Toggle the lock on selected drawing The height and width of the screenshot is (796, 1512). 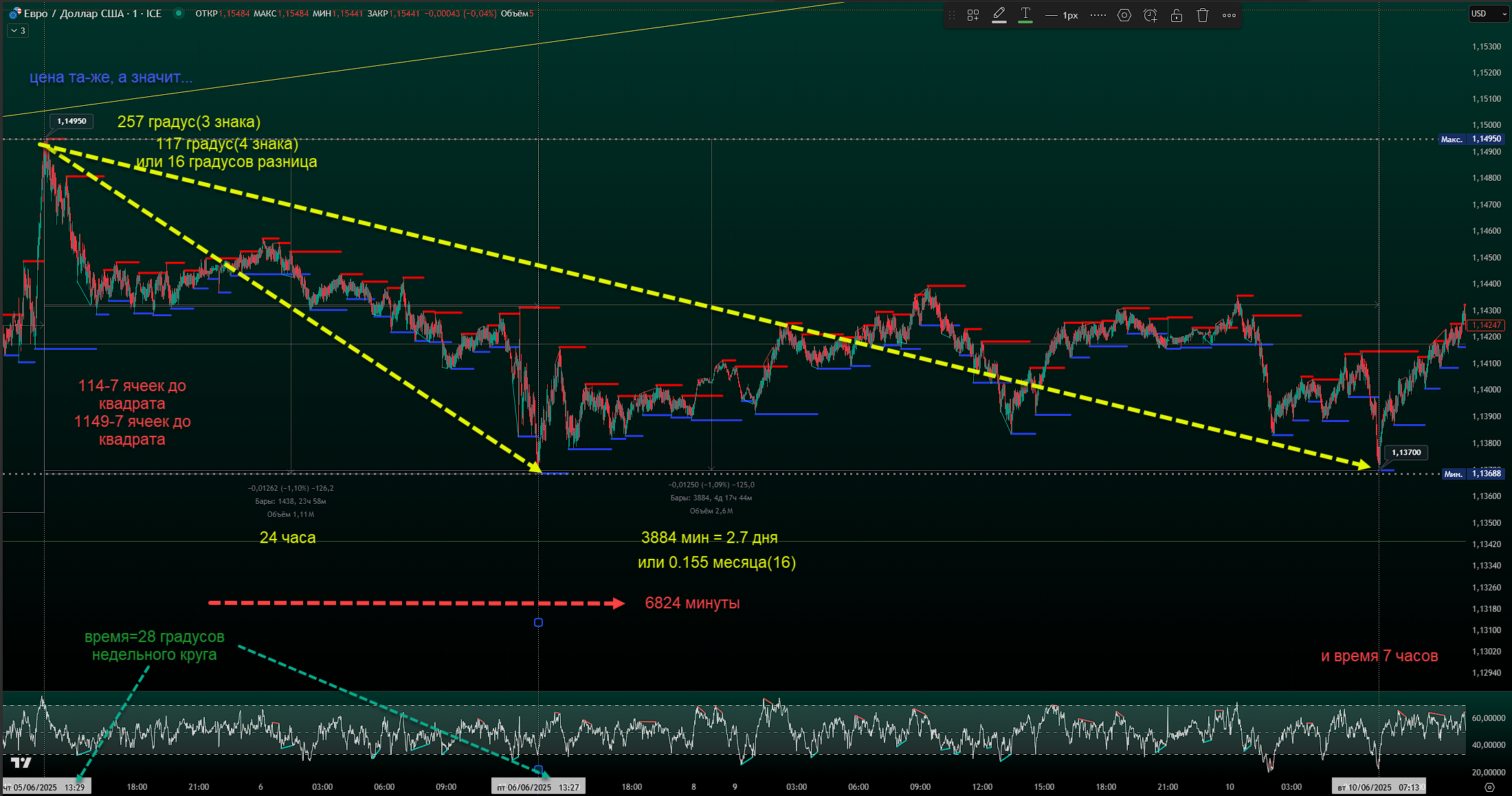[1177, 15]
